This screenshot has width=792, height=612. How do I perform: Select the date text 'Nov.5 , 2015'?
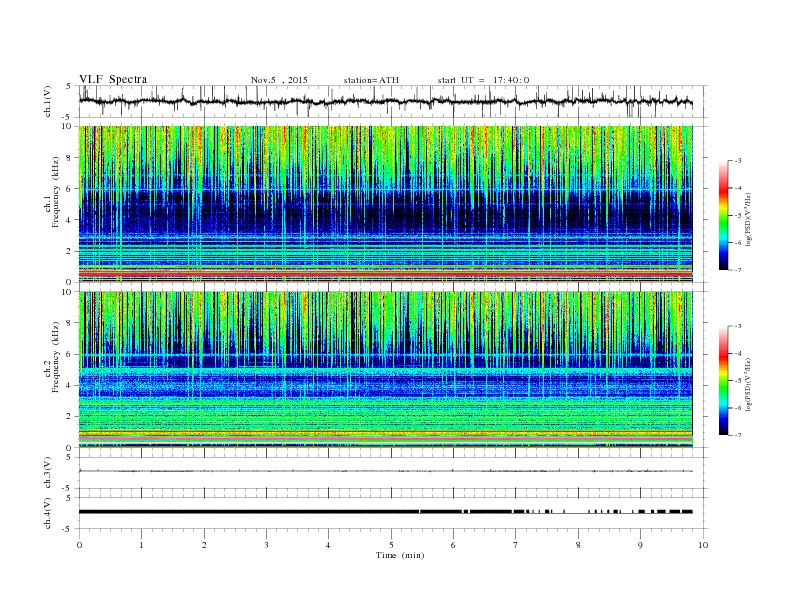pyautogui.click(x=279, y=80)
